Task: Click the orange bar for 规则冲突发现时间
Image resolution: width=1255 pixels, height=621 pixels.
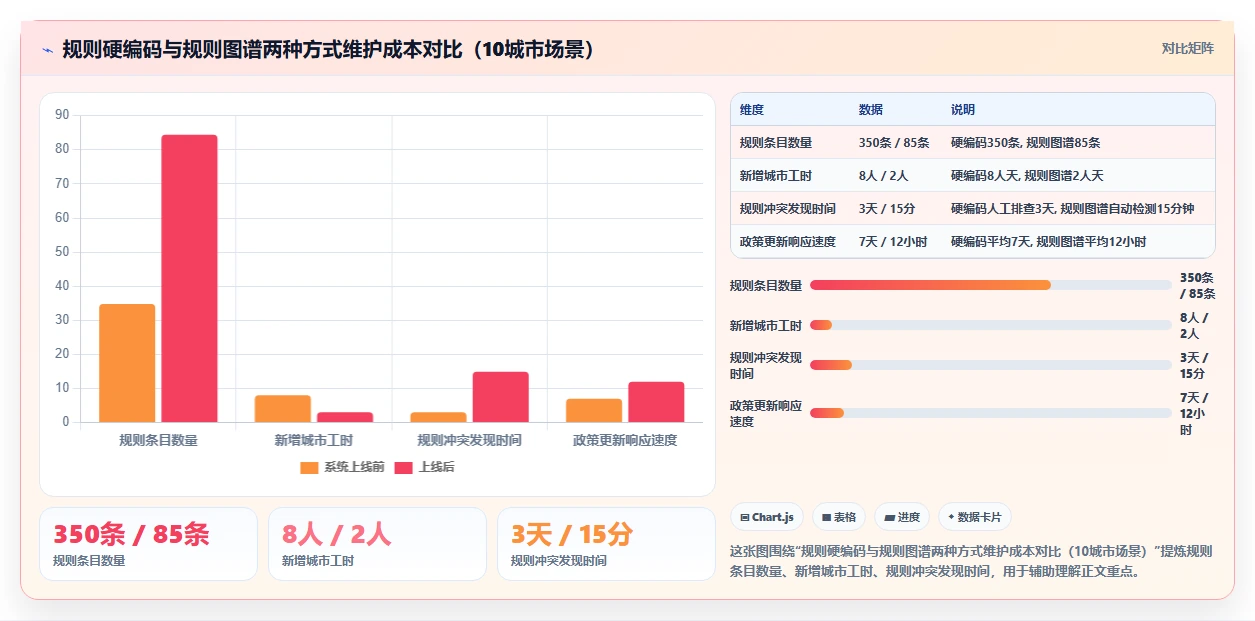Action: (438, 417)
